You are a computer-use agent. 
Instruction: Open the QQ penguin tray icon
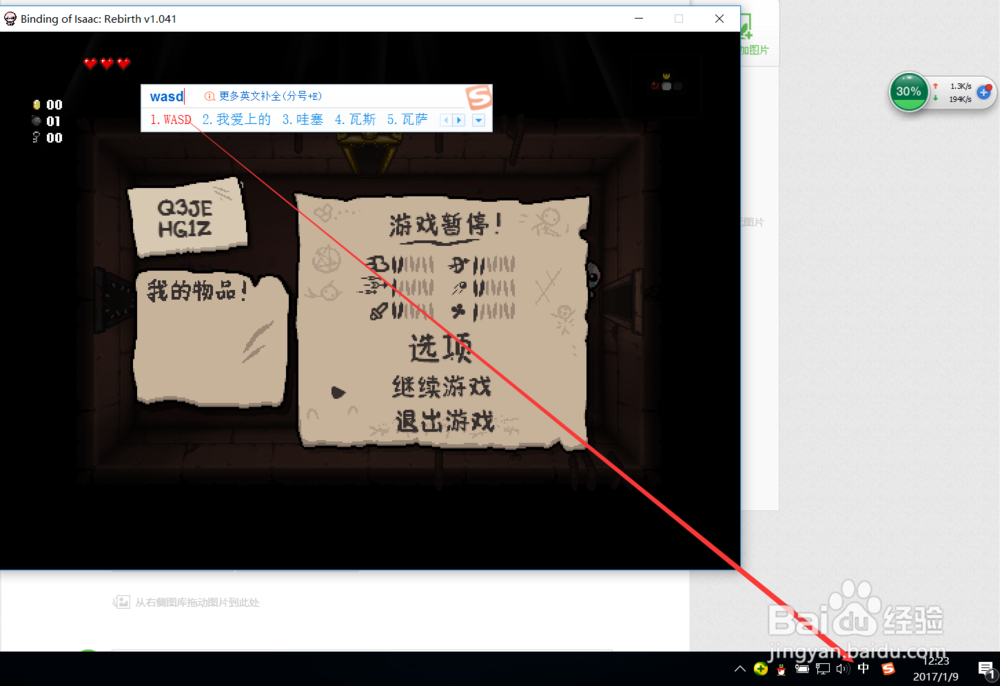781,669
